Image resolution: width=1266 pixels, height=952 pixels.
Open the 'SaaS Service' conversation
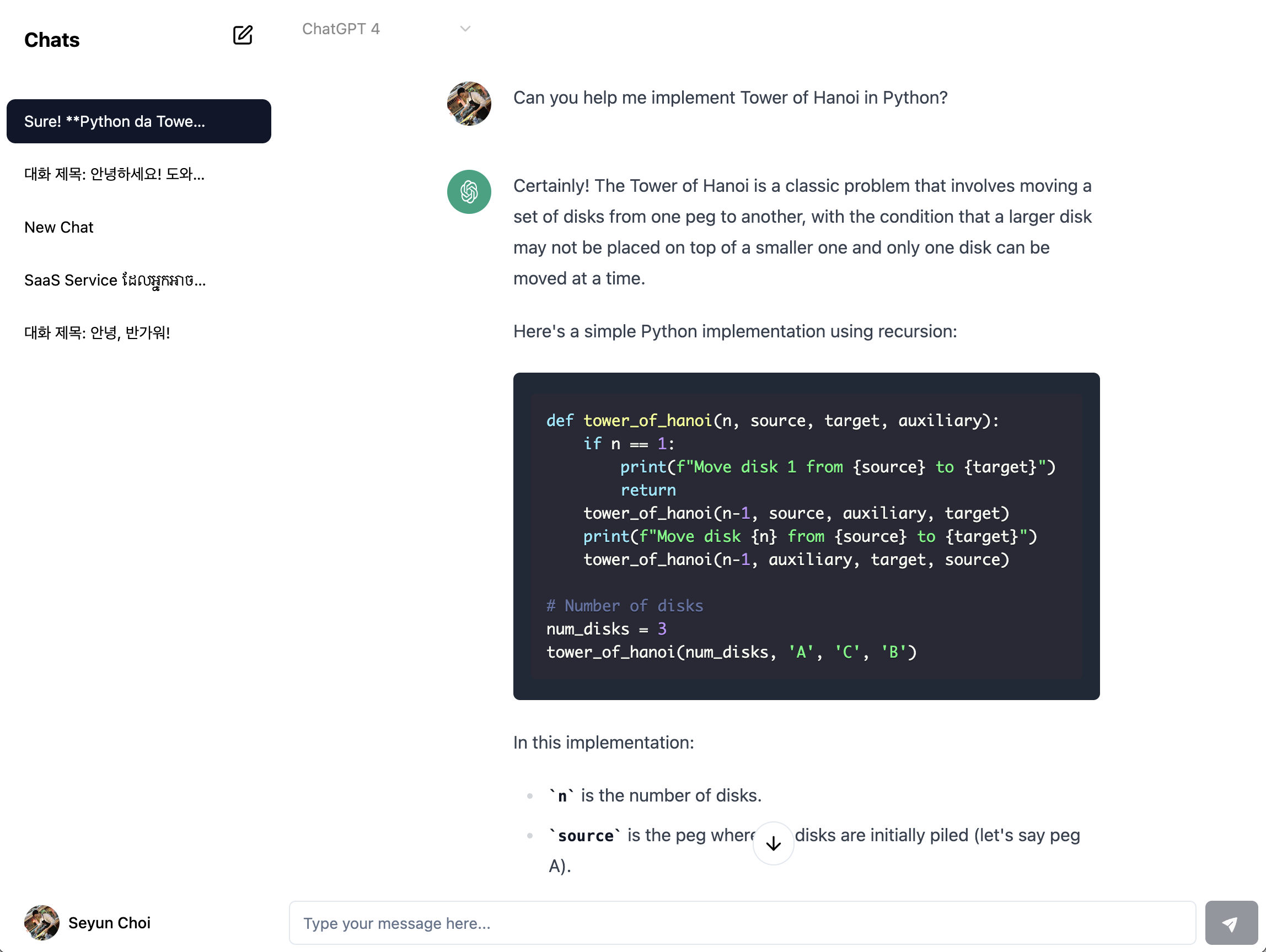click(x=139, y=281)
